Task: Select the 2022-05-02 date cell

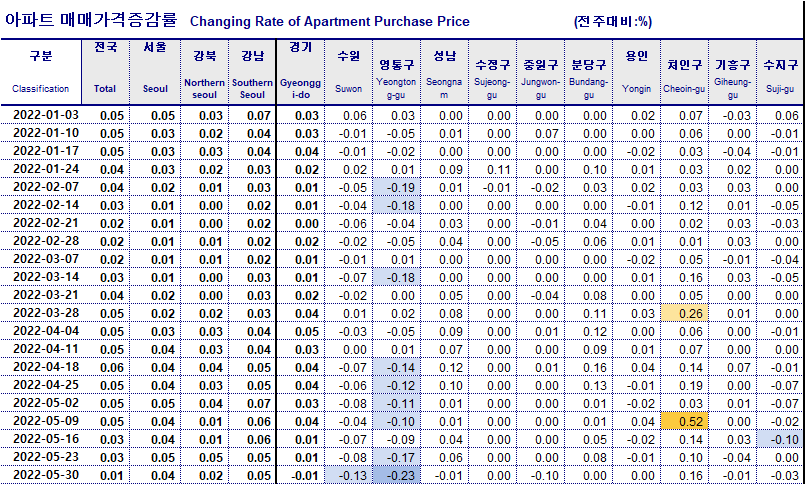Action: pos(41,403)
